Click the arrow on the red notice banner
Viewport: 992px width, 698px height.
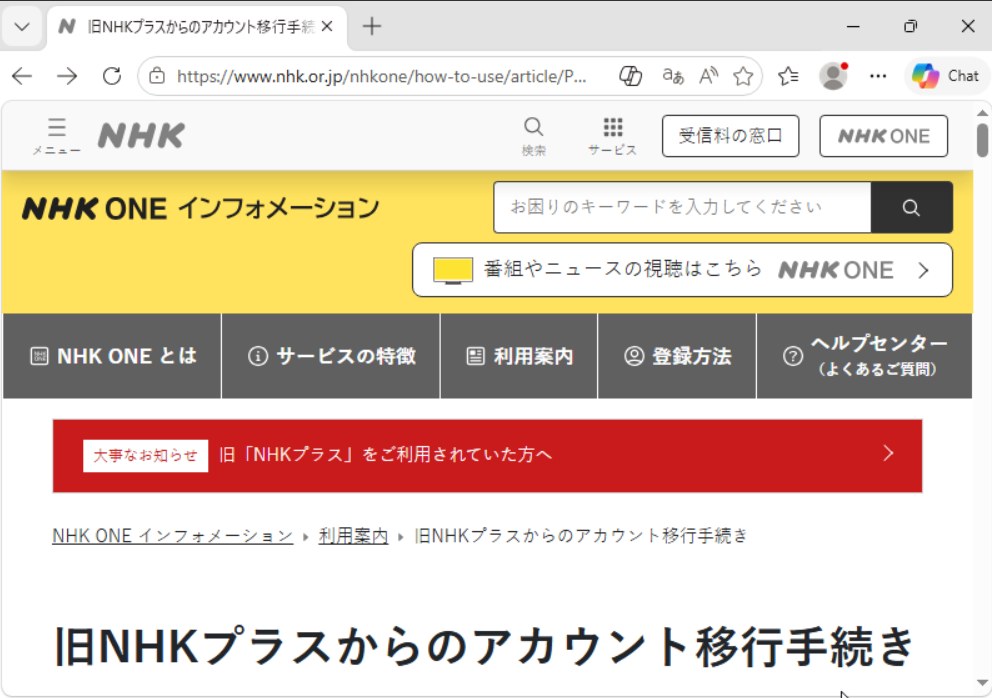pyautogui.click(x=888, y=453)
